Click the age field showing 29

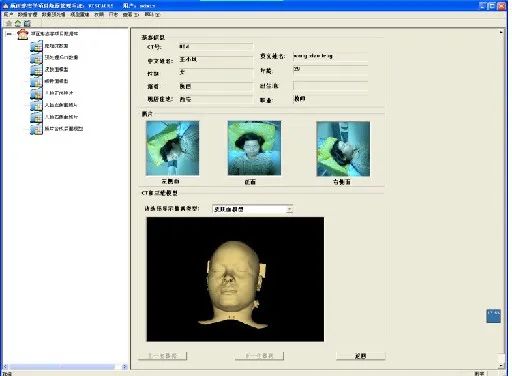(x=330, y=69)
